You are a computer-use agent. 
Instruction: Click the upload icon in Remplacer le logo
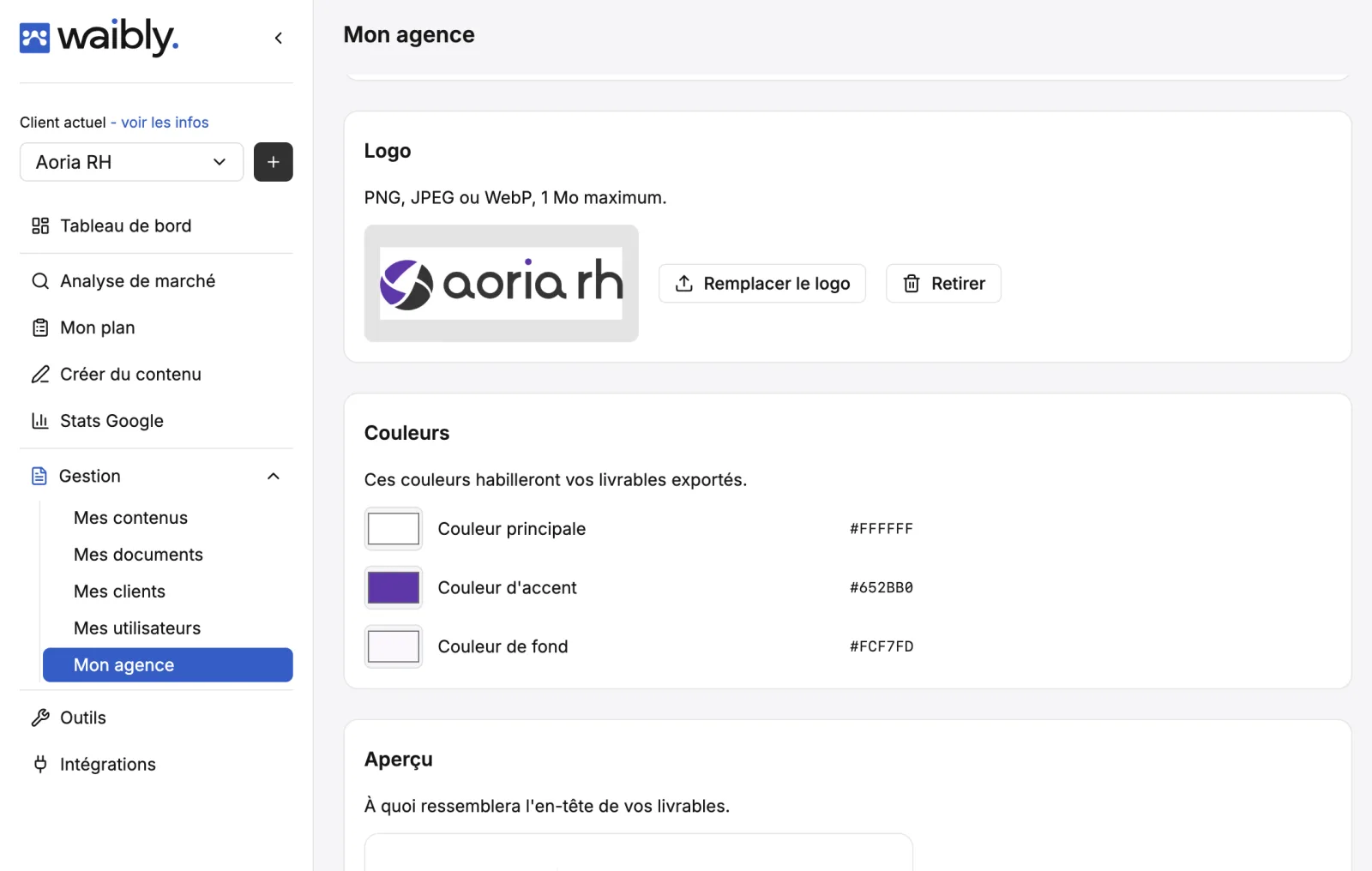point(684,284)
